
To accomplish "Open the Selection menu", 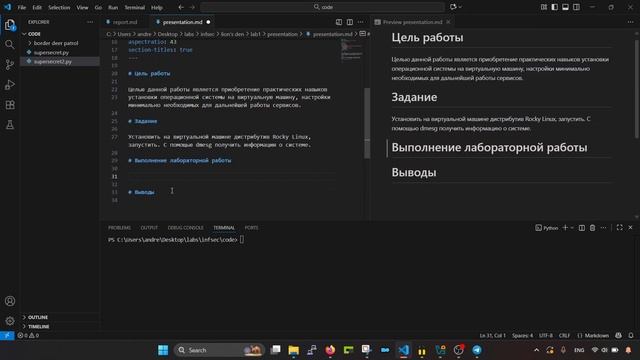I will coord(59,7).
